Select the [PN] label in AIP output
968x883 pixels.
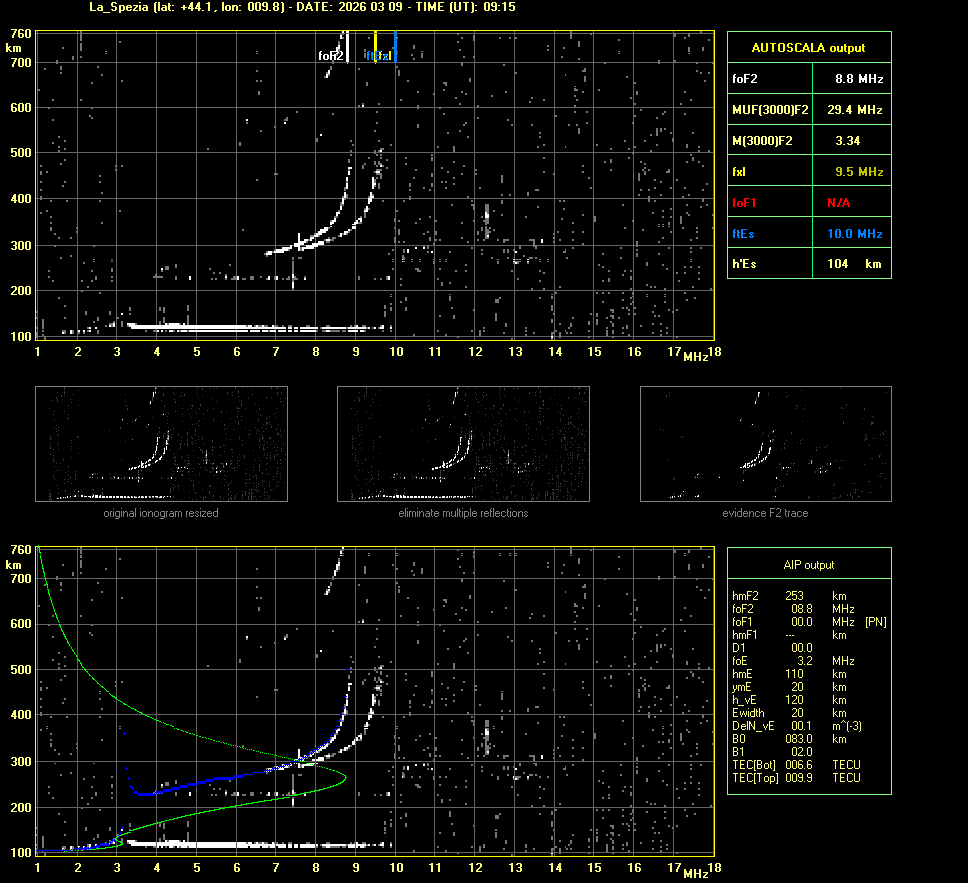point(875,622)
